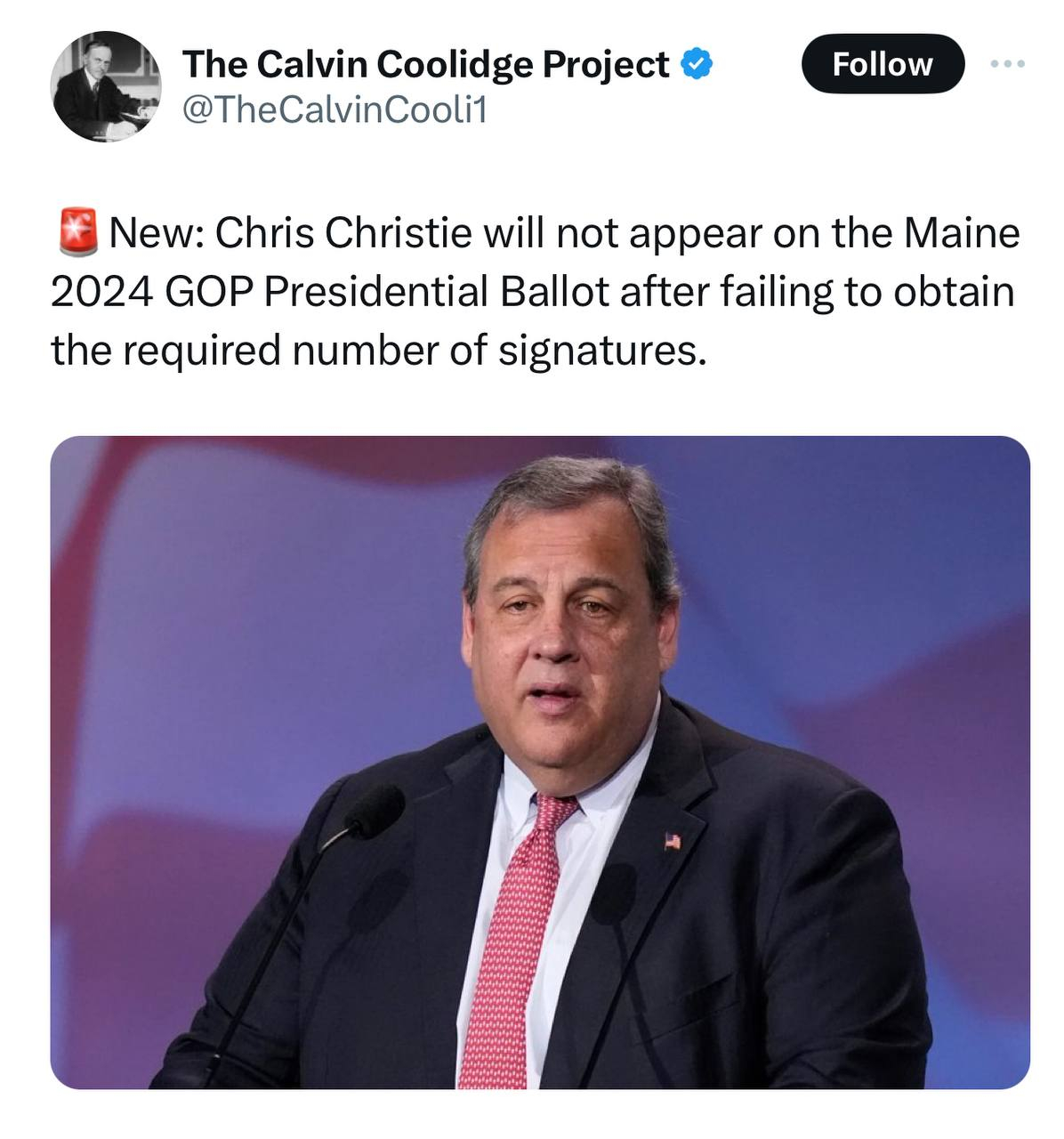
Task: Visit the @TheCalvinCooli1 handle
Action: (x=335, y=110)
